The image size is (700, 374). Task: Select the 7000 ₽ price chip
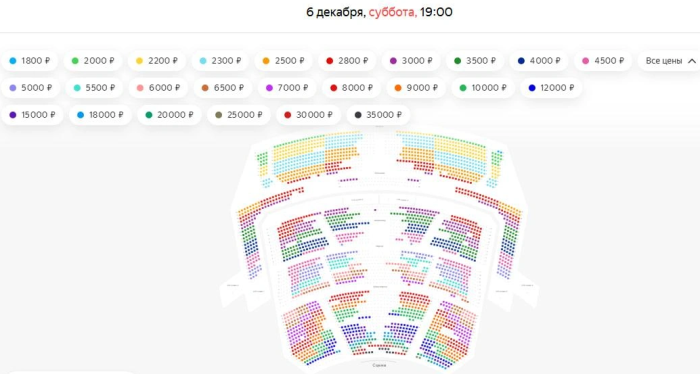pos(287,88)
